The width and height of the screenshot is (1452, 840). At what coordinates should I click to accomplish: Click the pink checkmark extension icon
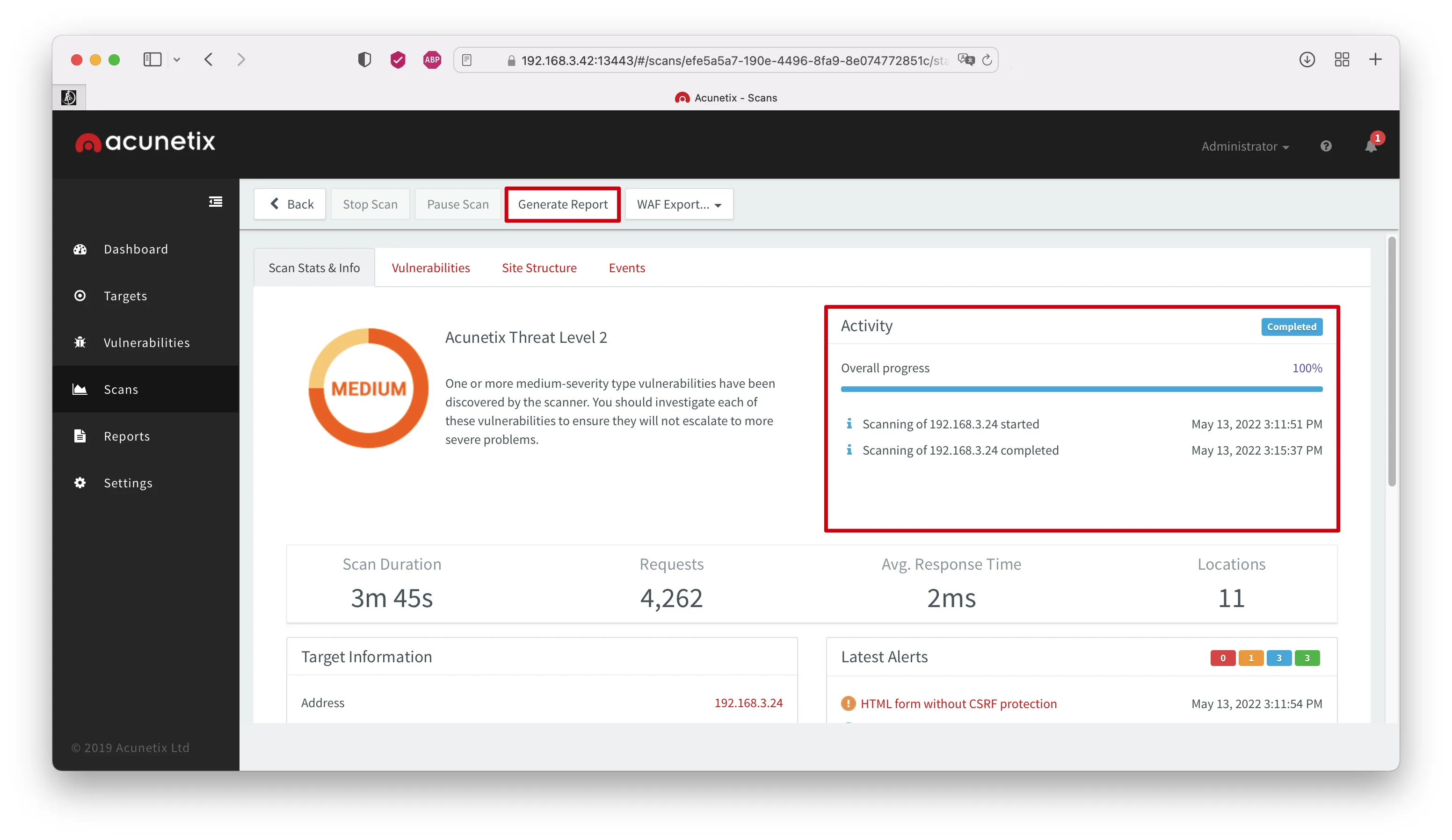coord(398,59)
